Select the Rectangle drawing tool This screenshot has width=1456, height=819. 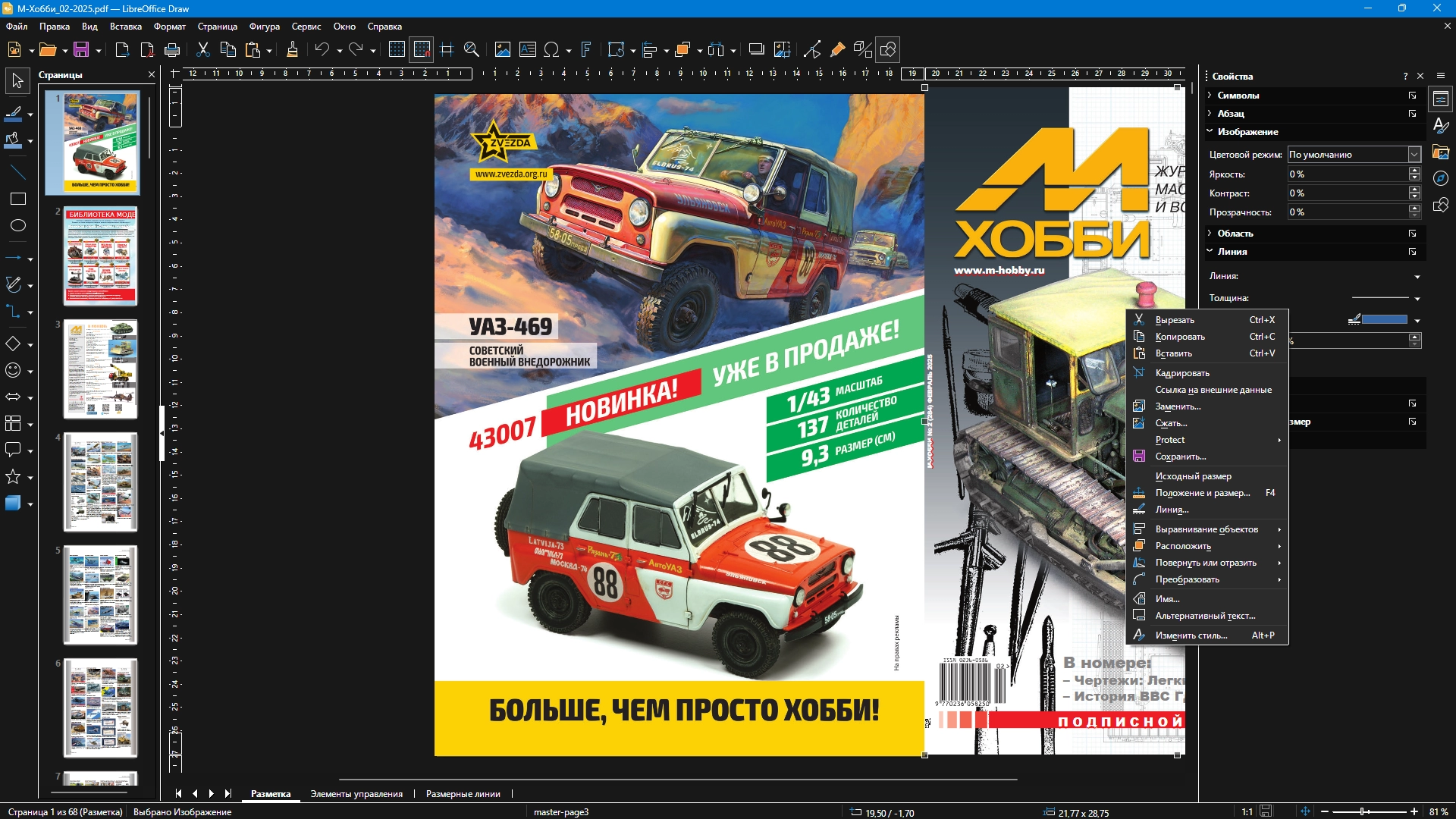17,199
